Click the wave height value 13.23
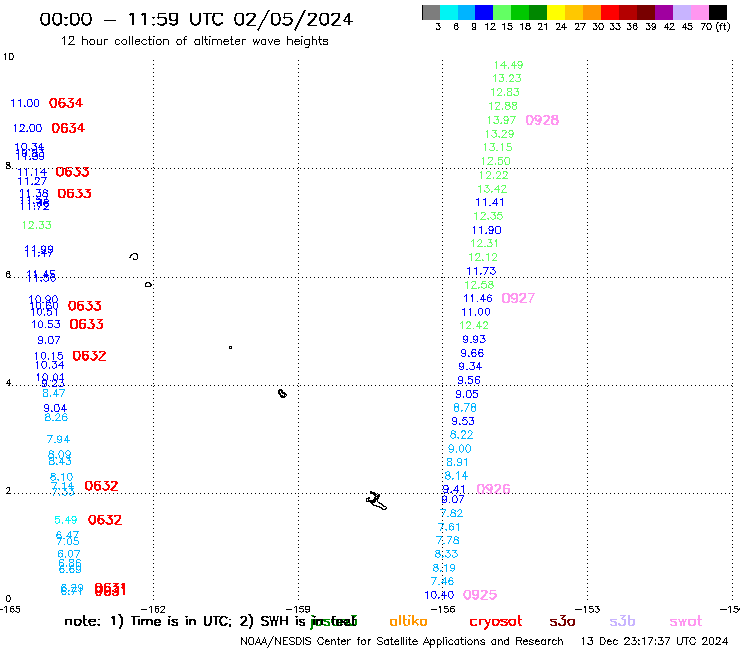Image resolution: width=740 pixels, height=650 pixels. (507, 78)
